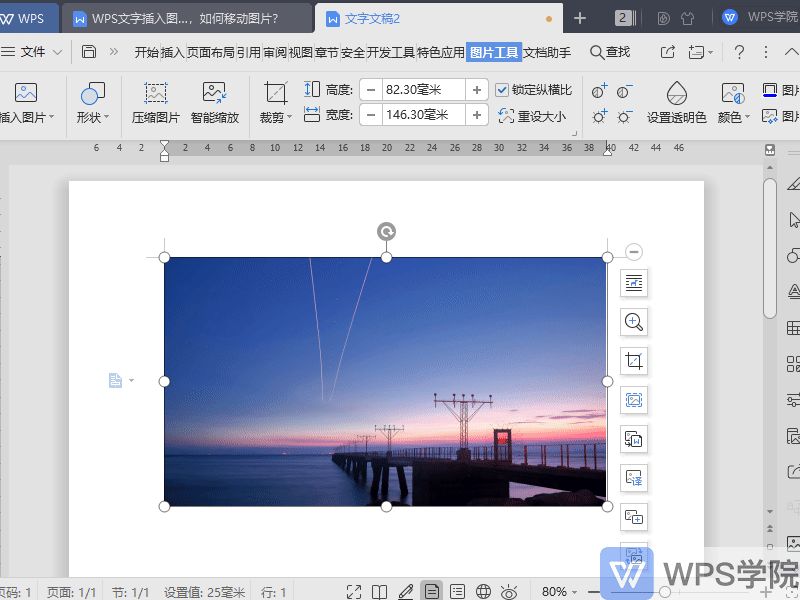This screenshot has height=600, width=800.
Task: Click Compress Picture (压缩图片)
Action: 156,104
